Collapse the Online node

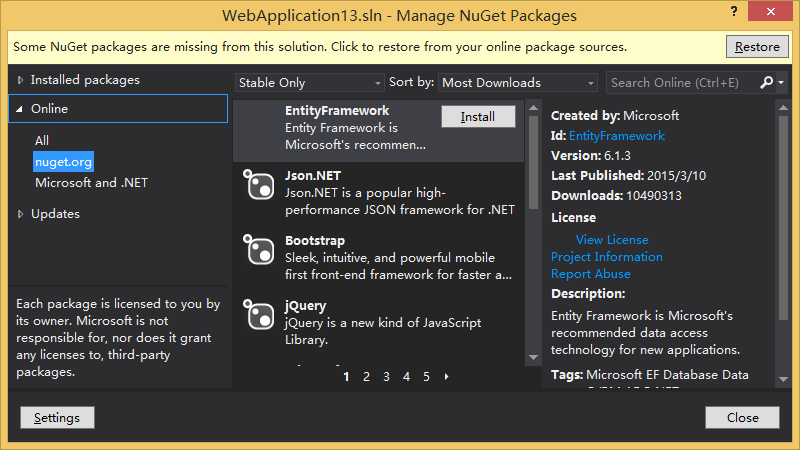pos(19,109)
